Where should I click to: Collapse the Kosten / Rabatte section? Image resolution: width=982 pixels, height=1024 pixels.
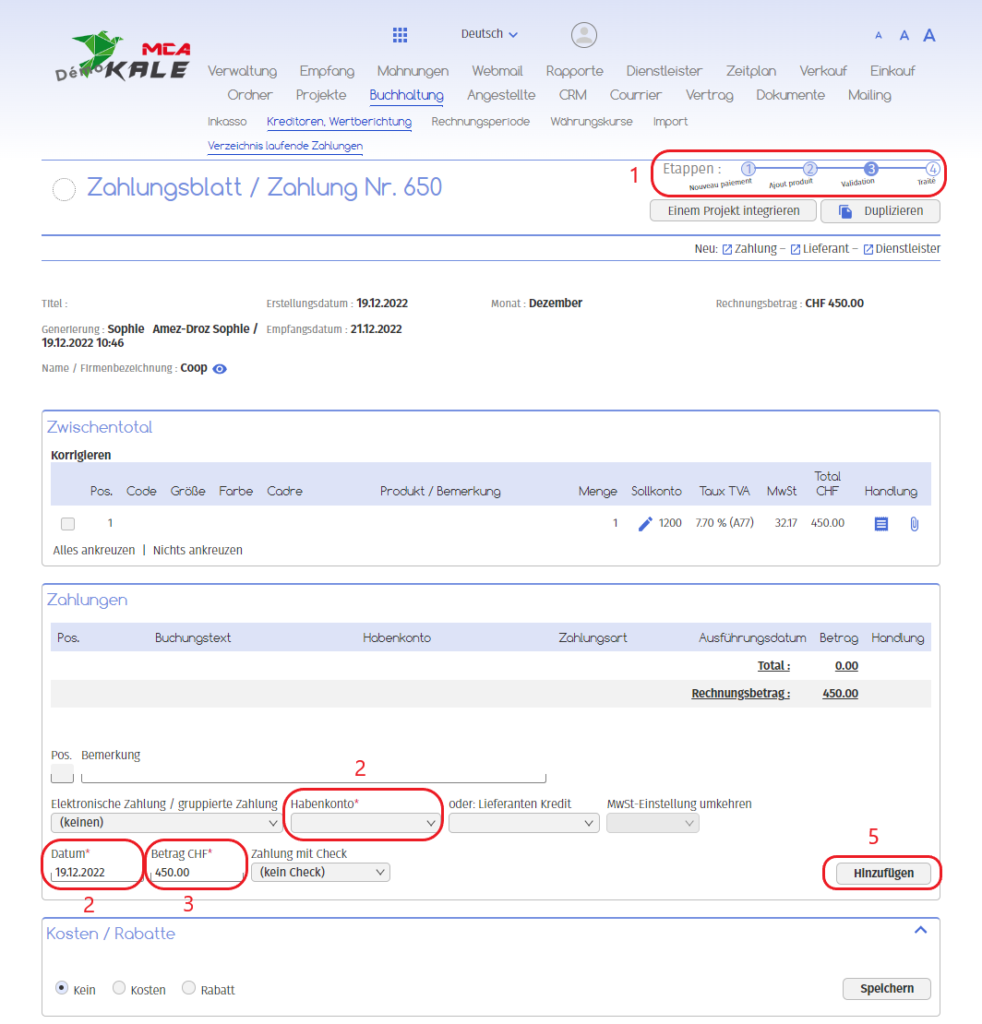(921, 930)
